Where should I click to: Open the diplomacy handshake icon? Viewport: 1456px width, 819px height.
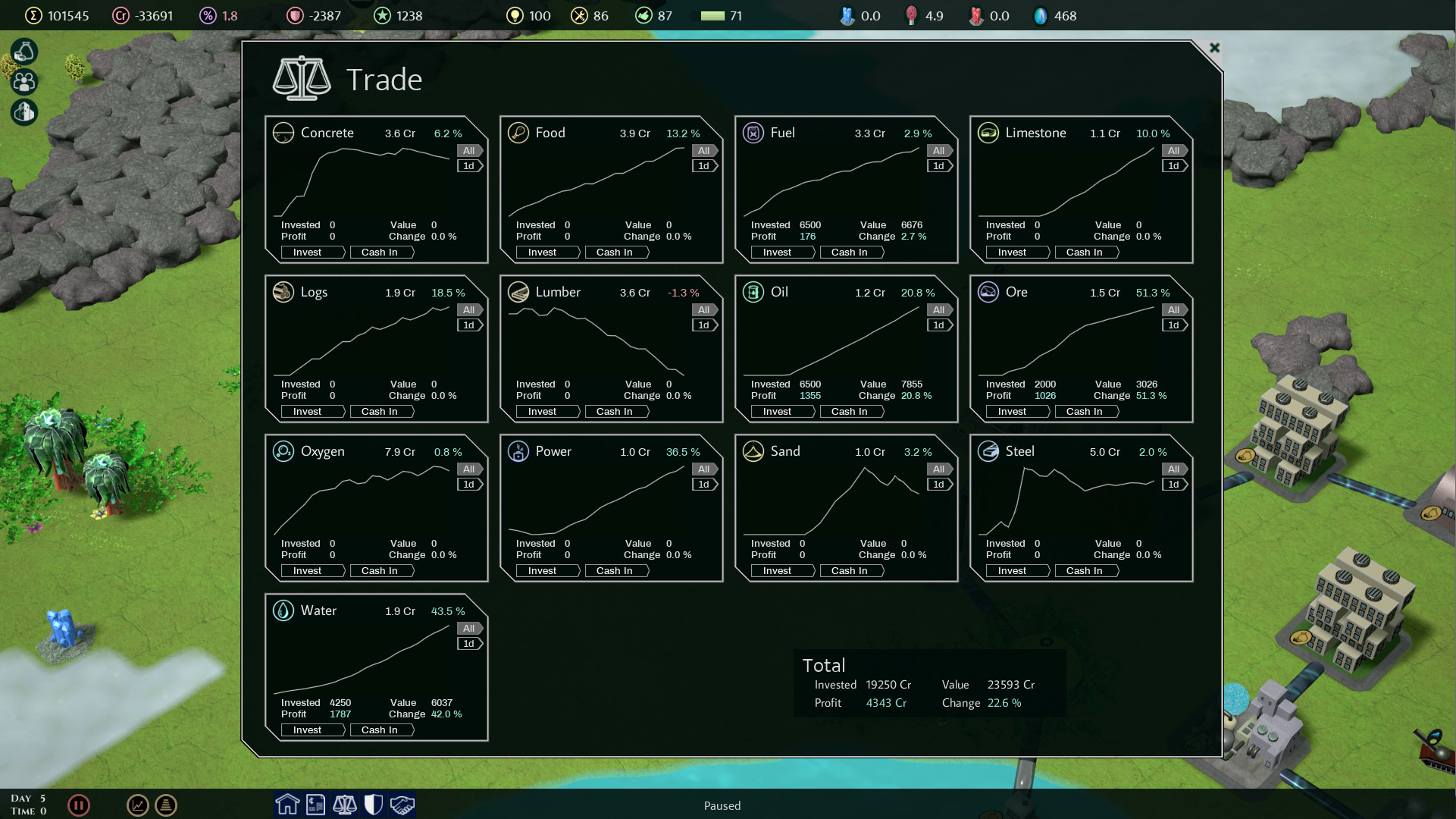(402, 804)
